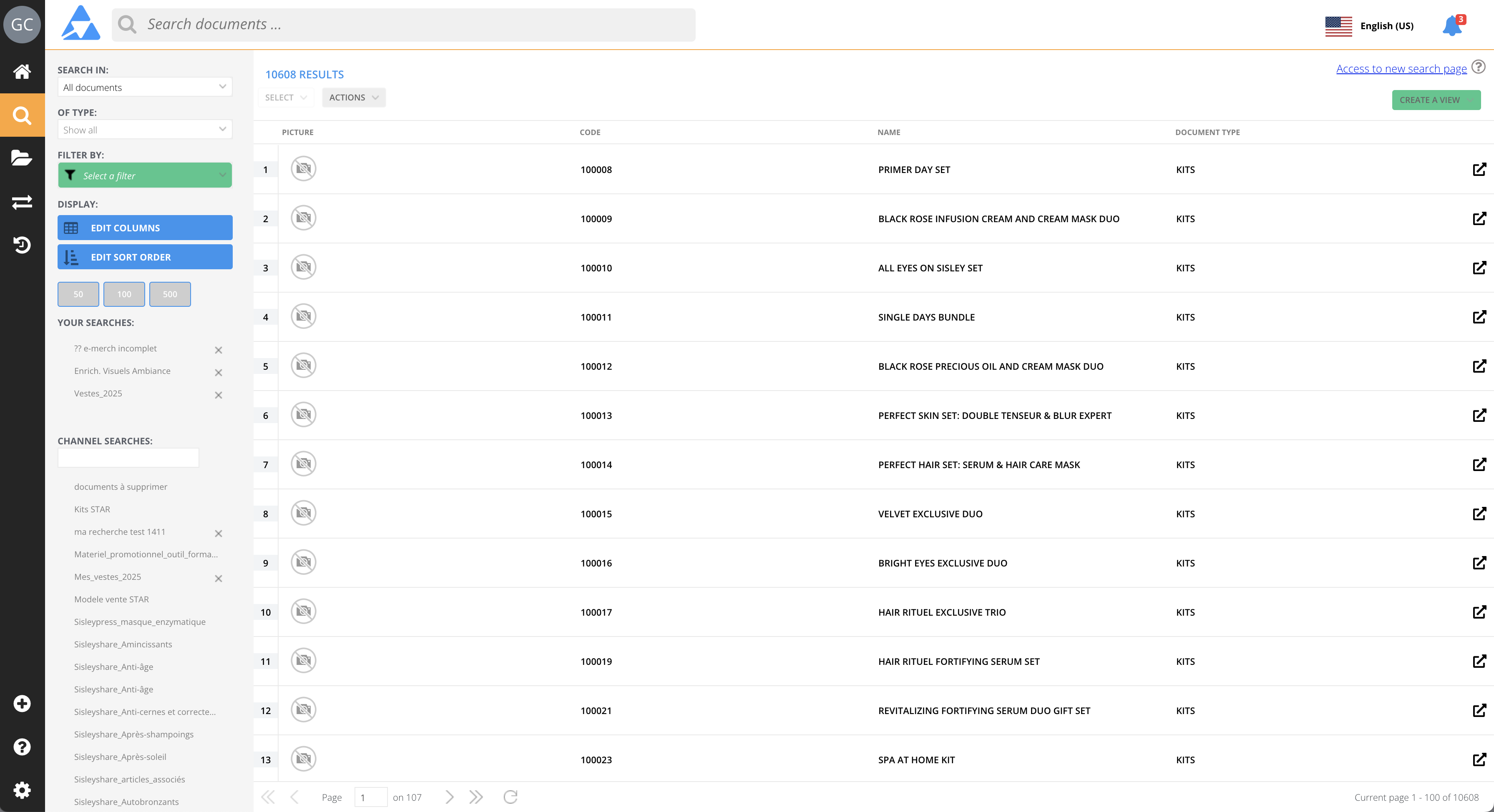The width and height of the screenshot is (1494, 812).
Task: Click the plus add icon in sidebar
Action: click(22, 704)
